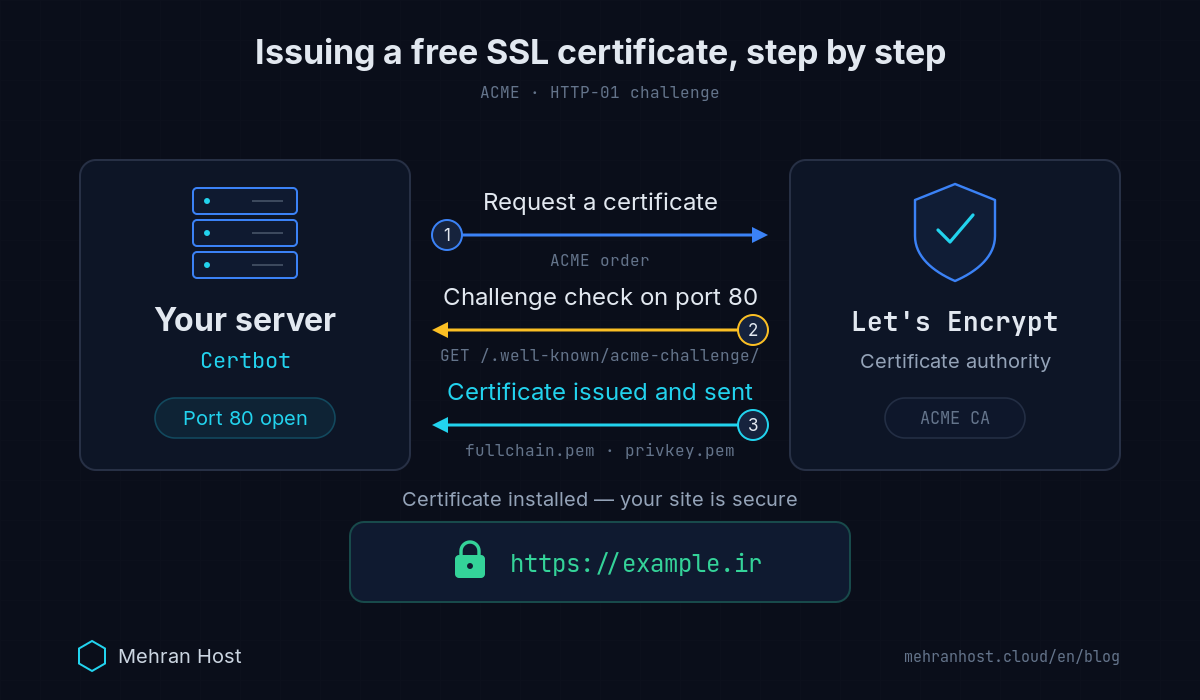Image resolution: width=1200 pixels, height=700 pixels.
Task: Click the 'ACME · HTTP-01 challenge' subtitle
Action: (x=600, y=93)
